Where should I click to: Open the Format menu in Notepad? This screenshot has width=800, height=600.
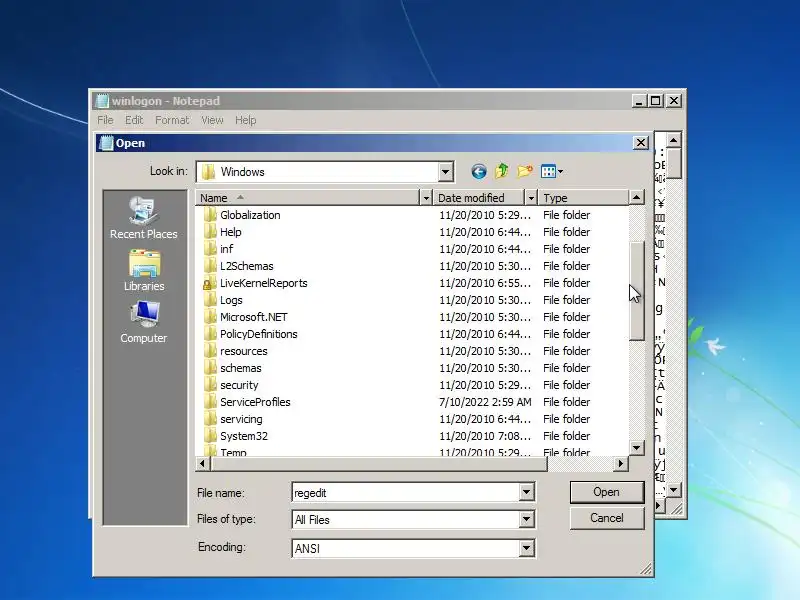[x=172, y=120]
